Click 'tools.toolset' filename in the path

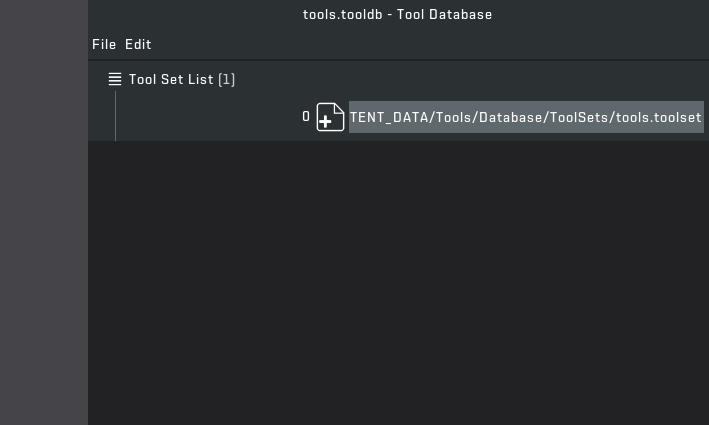pyautogui.click(x=658, y=118)
